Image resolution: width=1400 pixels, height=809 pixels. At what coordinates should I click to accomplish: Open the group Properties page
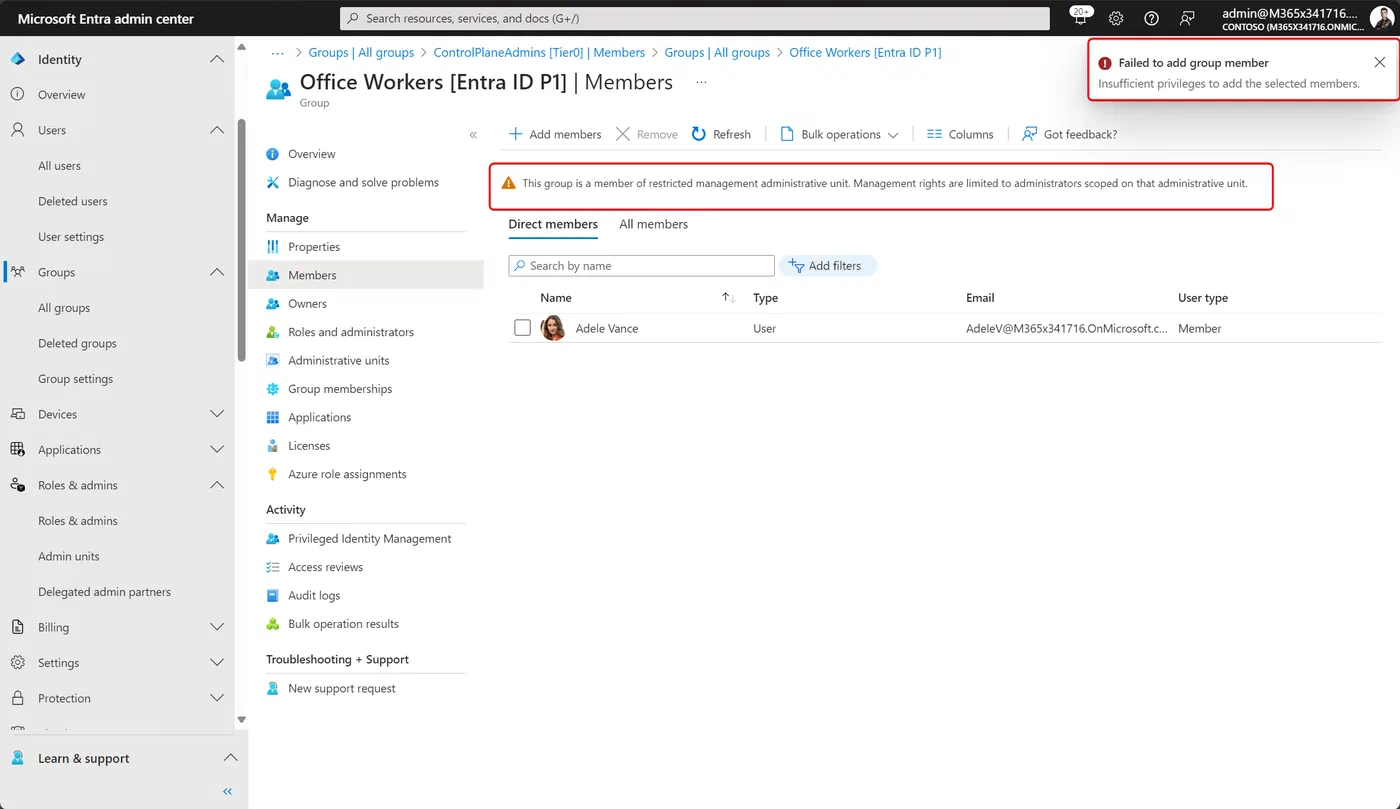click(314, 247)
